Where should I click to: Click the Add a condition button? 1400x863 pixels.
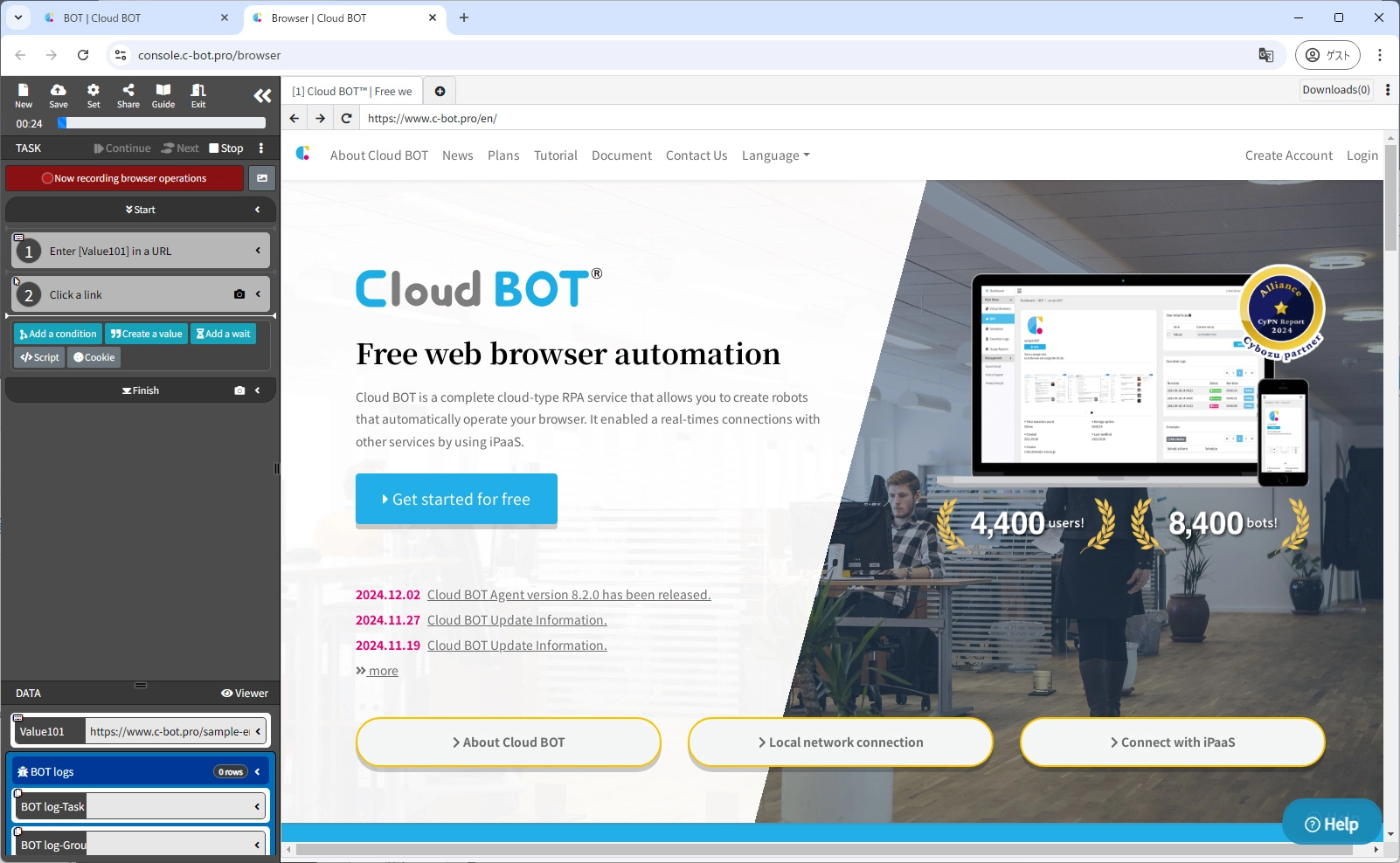[58, 334]
